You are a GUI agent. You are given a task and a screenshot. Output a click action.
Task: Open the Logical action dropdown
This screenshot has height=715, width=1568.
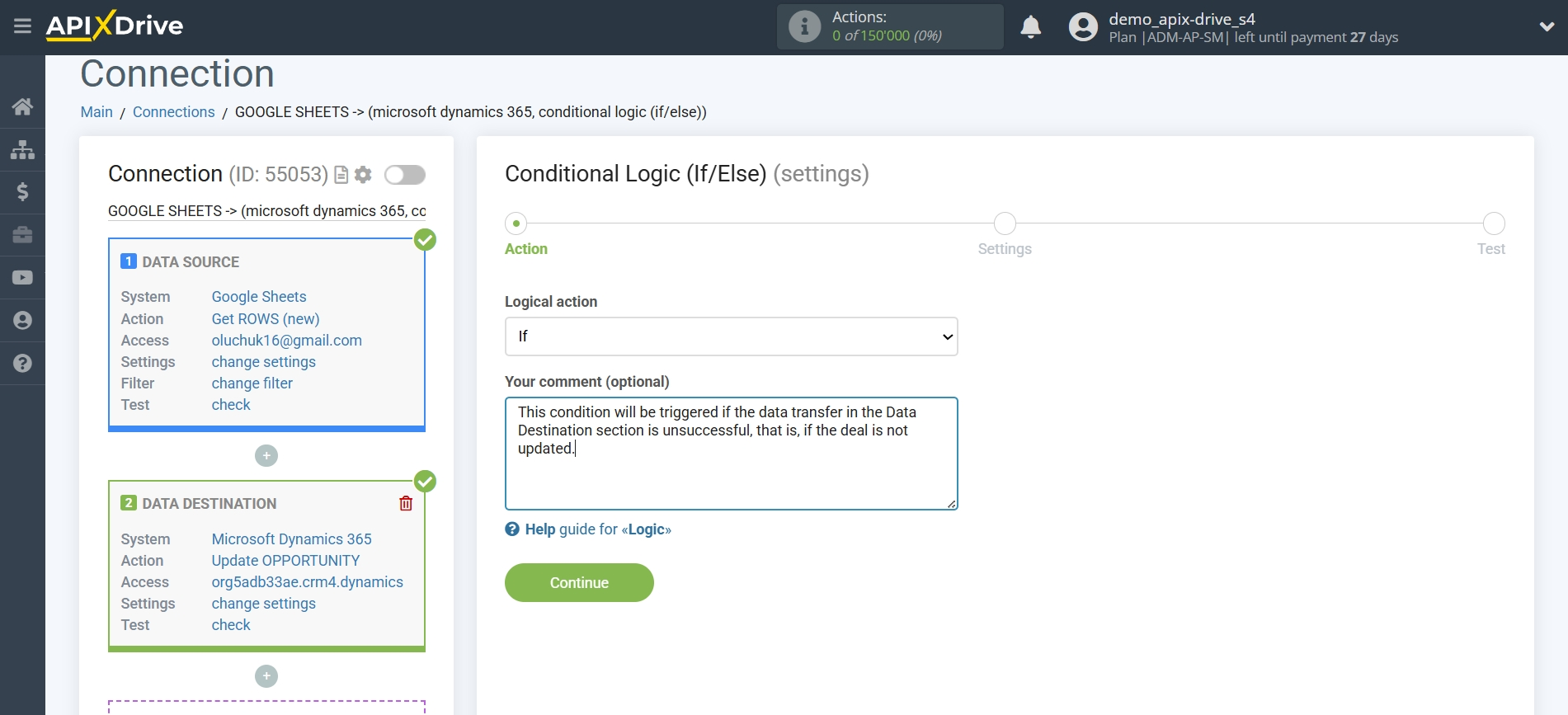[x=731, y=336]
